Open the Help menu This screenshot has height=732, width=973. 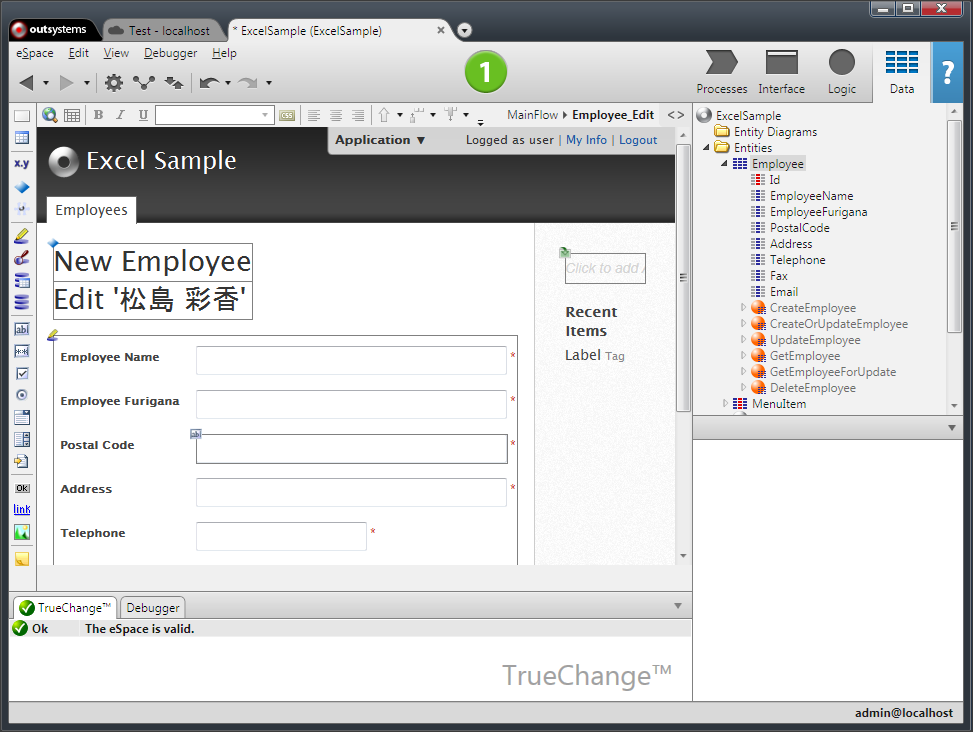[224, 53]
